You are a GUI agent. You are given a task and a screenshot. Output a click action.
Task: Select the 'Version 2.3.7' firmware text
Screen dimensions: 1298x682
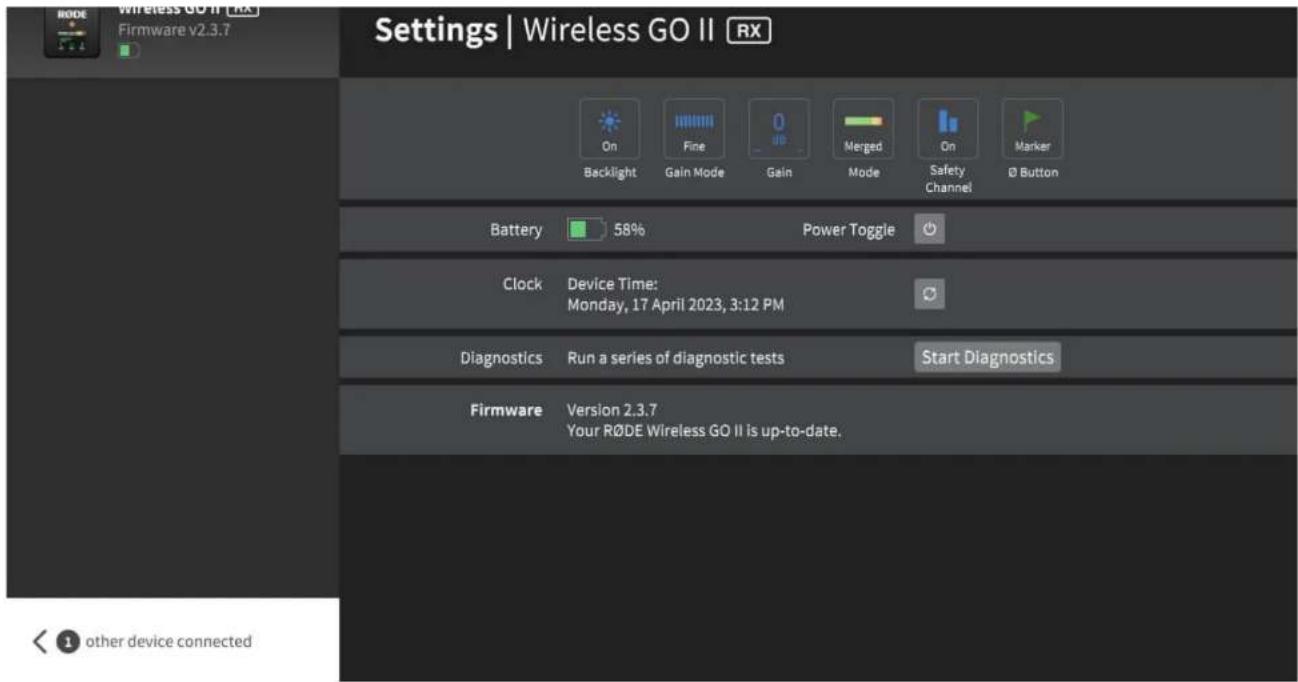pos(612,410)
